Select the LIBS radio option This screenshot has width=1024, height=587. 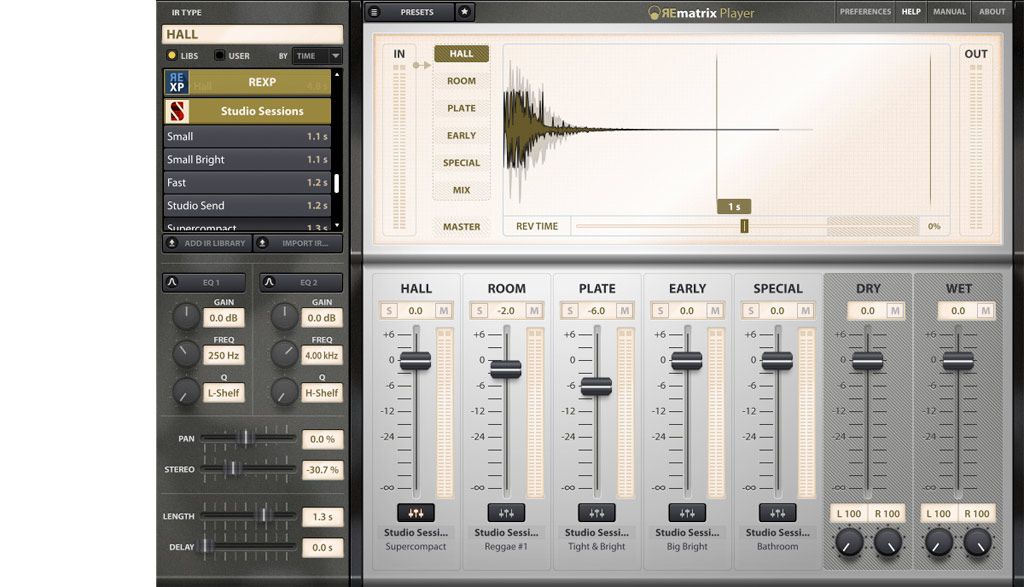(172, 56)
